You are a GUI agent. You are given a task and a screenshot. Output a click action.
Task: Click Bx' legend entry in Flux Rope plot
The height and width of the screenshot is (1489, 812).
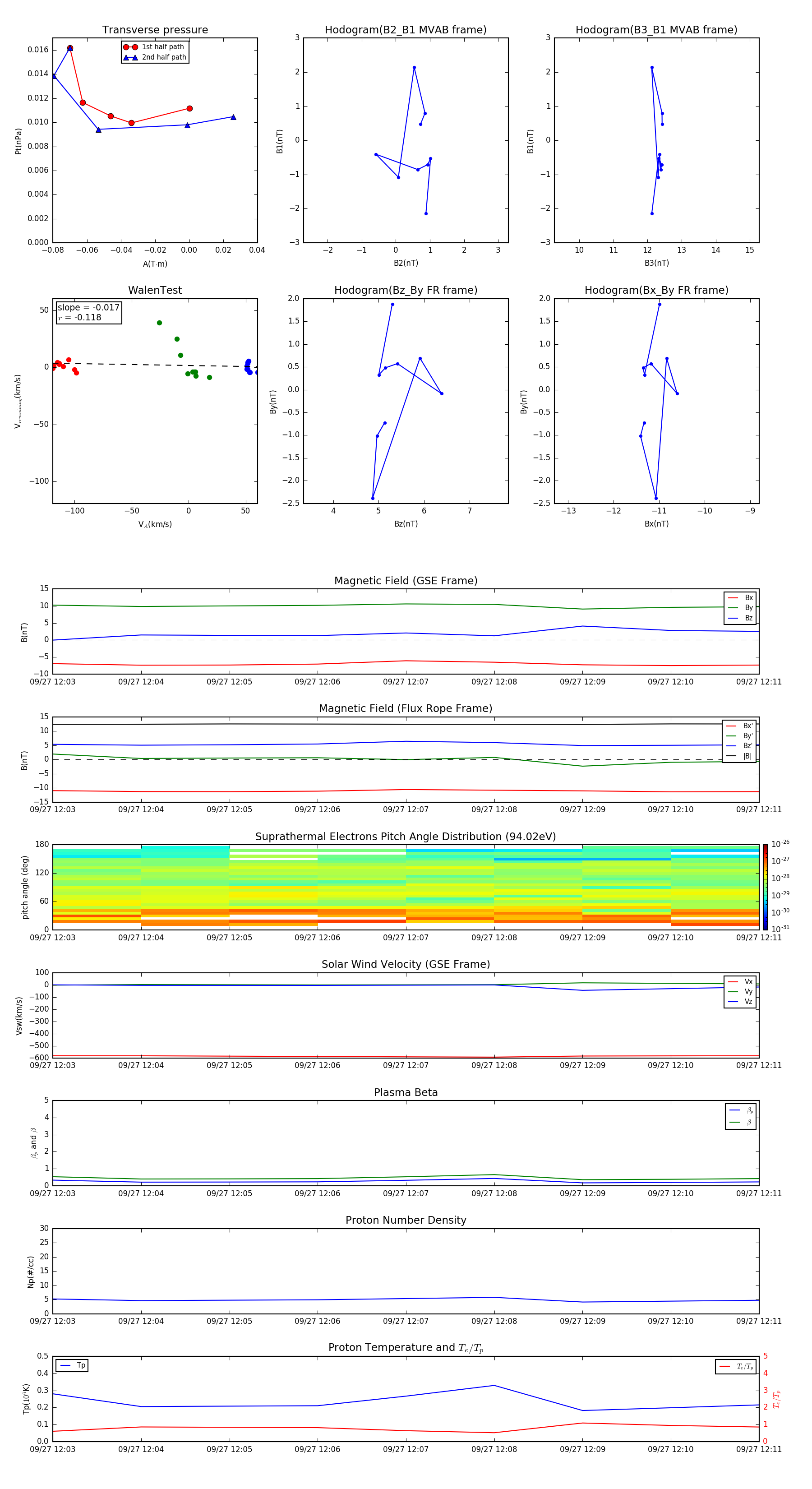pos(739,726)
